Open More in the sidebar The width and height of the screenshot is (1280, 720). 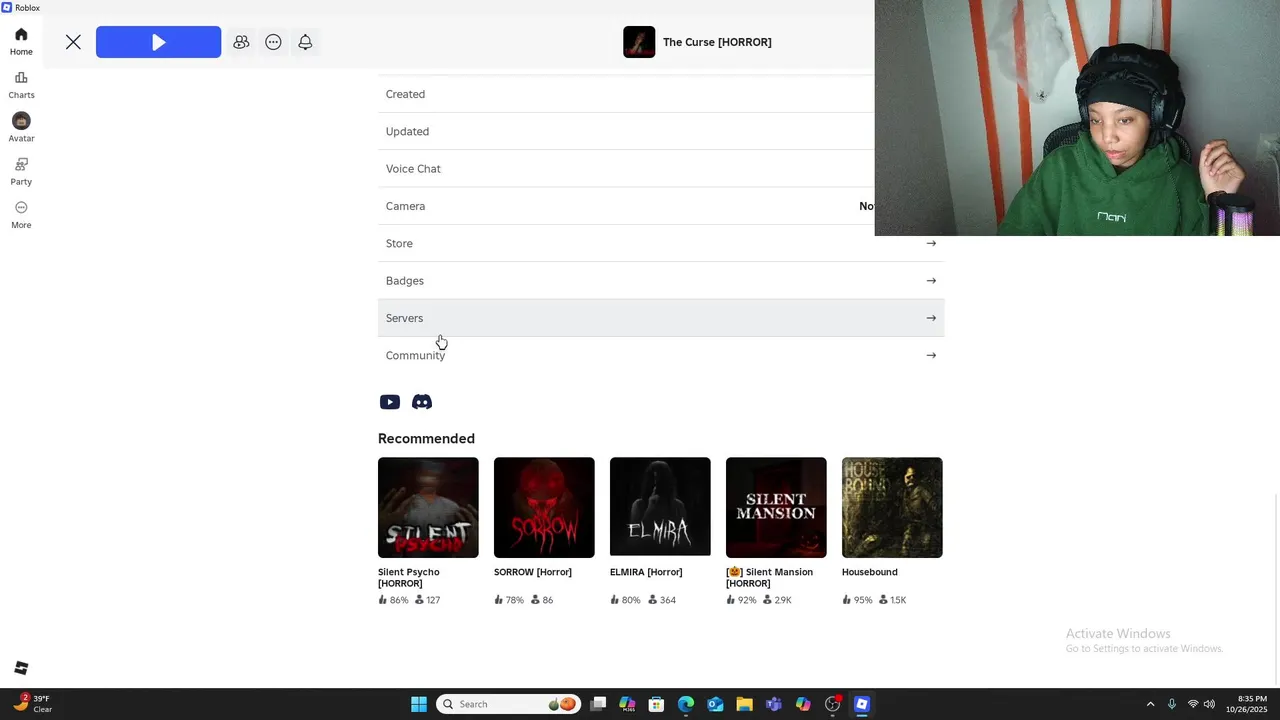(21, 215)
